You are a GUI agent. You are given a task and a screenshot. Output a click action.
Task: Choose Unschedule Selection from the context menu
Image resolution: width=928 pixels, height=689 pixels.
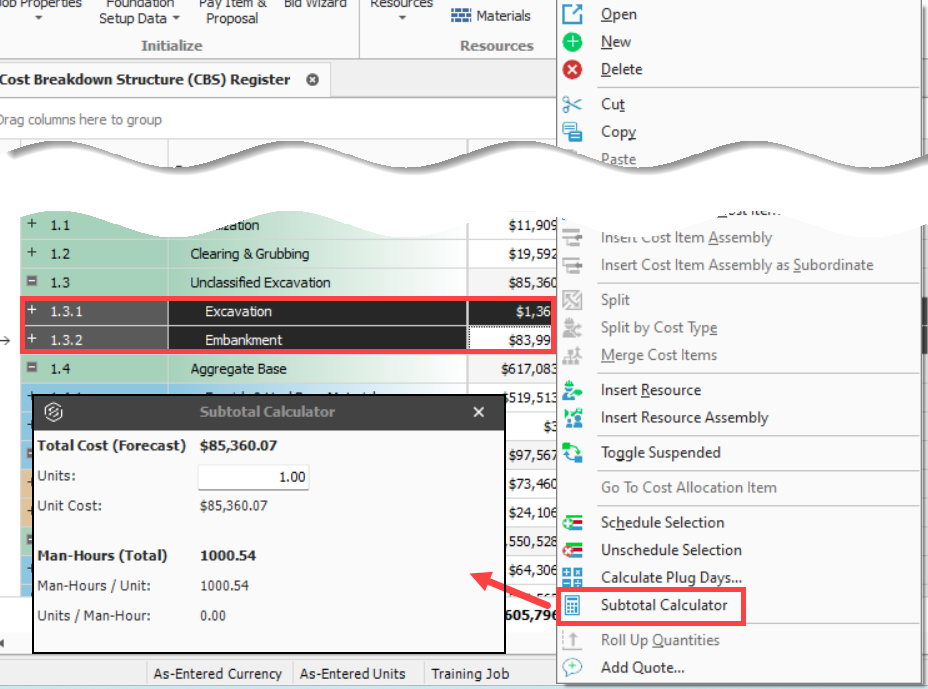(670, 550)
